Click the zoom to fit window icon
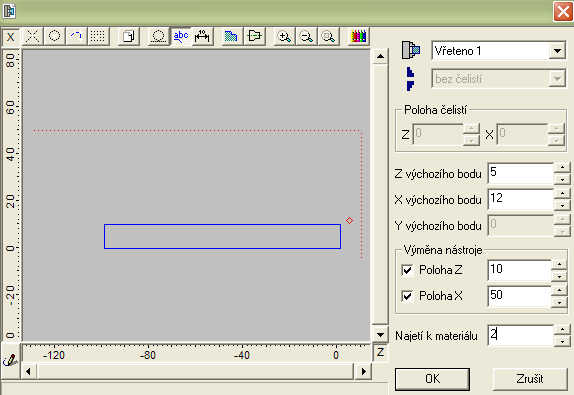 [x=328, y=36]
